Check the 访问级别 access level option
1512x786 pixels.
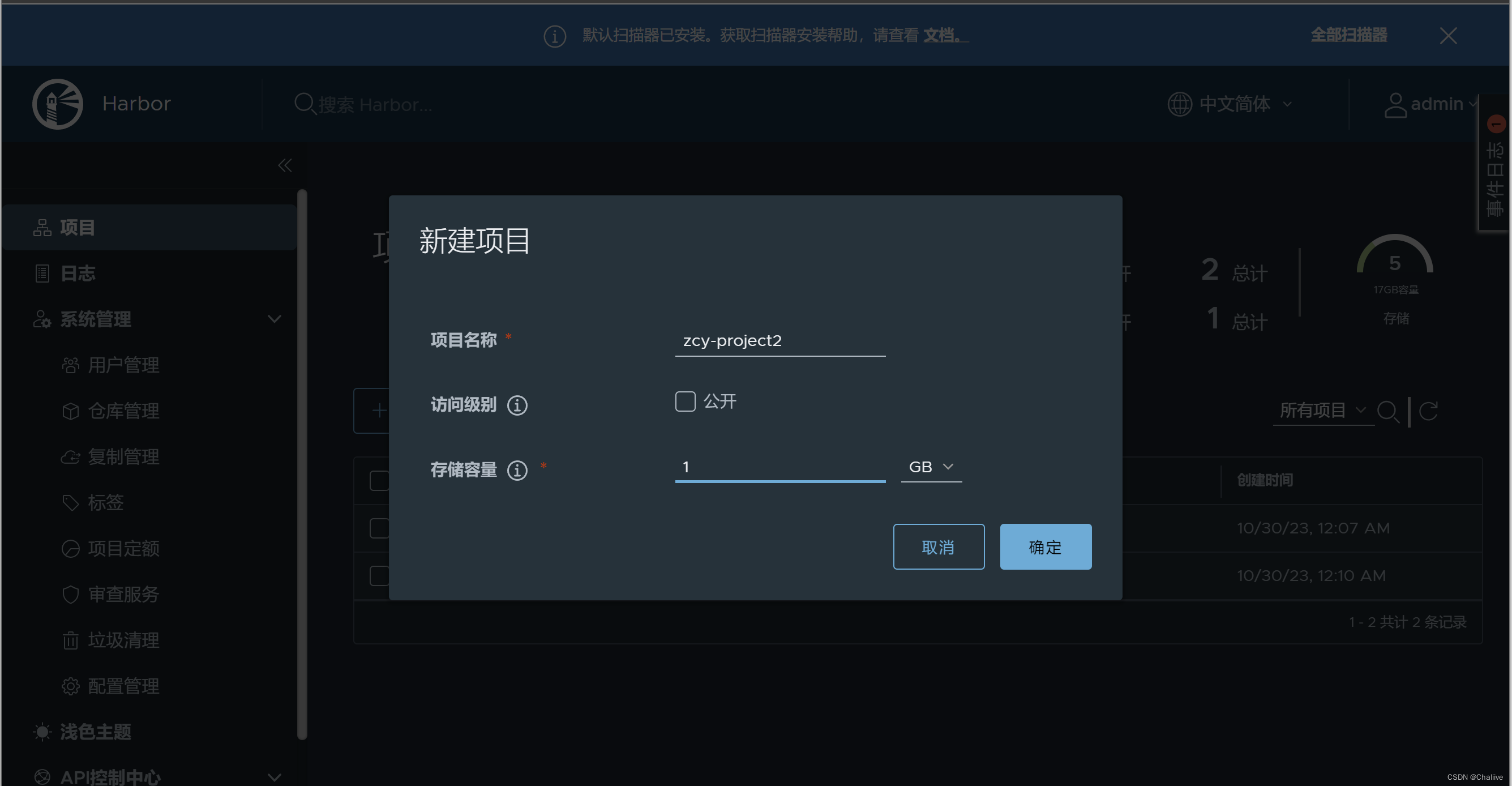[x=686, y=401]
